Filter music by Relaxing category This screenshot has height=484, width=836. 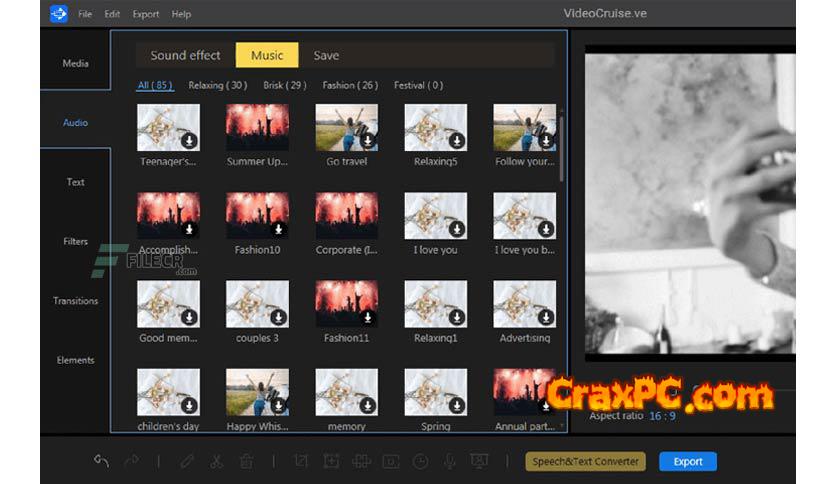(217, 86)
